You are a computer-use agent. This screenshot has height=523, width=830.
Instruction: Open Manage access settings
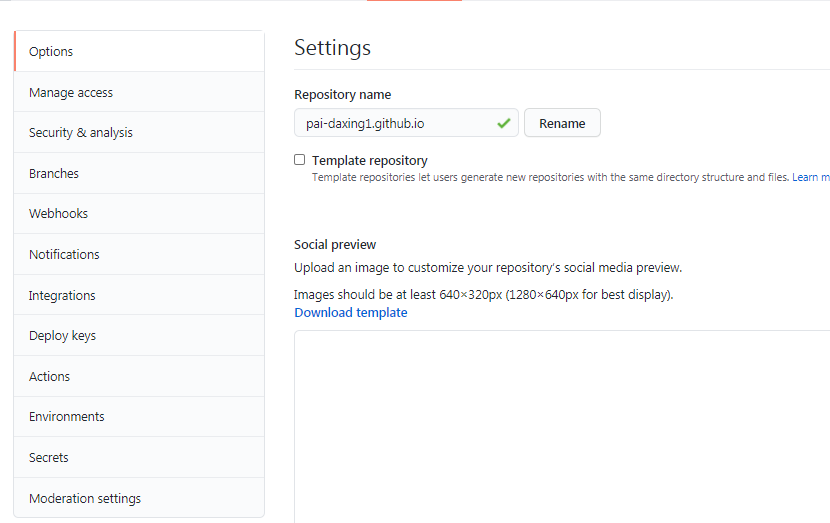click(71, 93)
